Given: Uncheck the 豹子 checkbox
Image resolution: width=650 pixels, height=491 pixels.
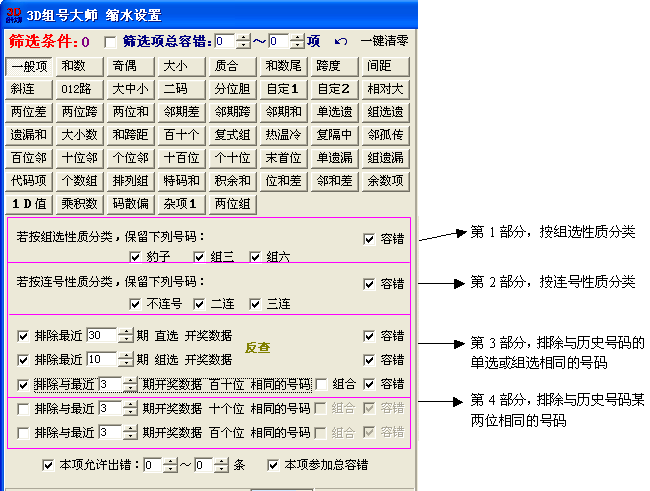Looking at the screenshot, I should point(136,257).
